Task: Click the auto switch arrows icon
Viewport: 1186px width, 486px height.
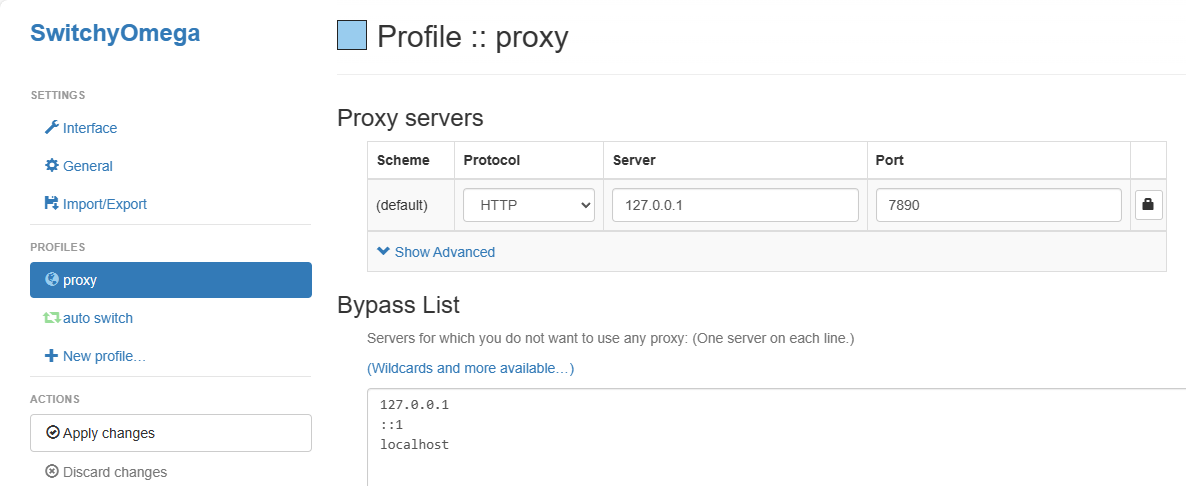Action: (52, 318)
